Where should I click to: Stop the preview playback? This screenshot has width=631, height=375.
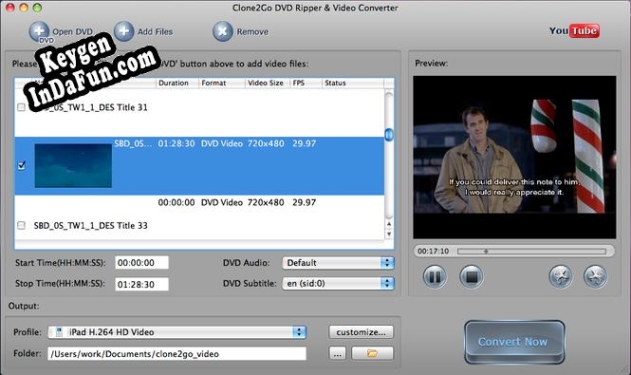[x=471, y=277]
